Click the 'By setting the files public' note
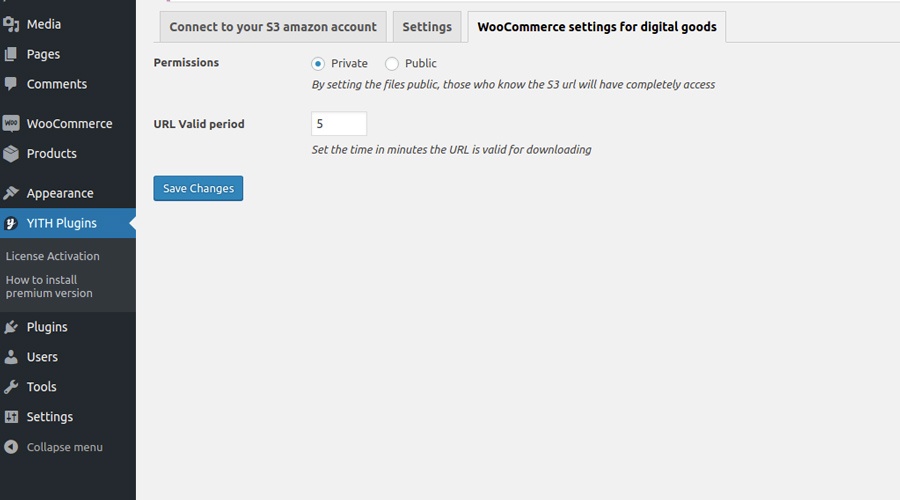This screenshot has height=500, width=900. [x=513, y=85]
